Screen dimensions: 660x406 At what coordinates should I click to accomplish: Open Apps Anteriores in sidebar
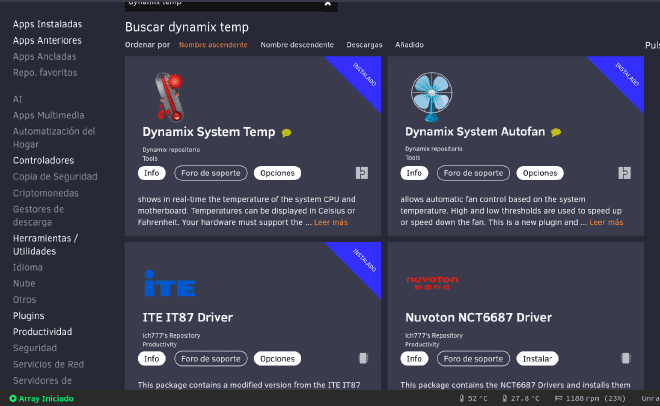click(47, 40)
